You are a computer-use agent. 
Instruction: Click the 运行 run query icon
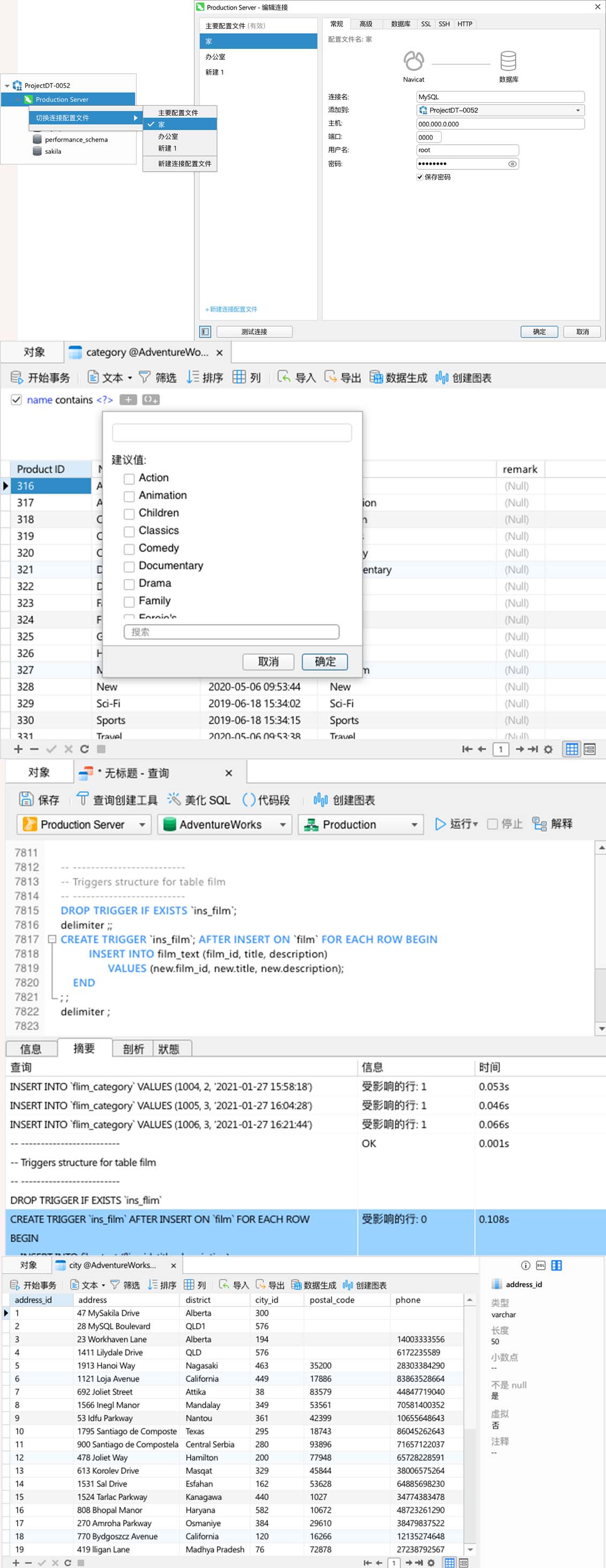coord(441,824)
